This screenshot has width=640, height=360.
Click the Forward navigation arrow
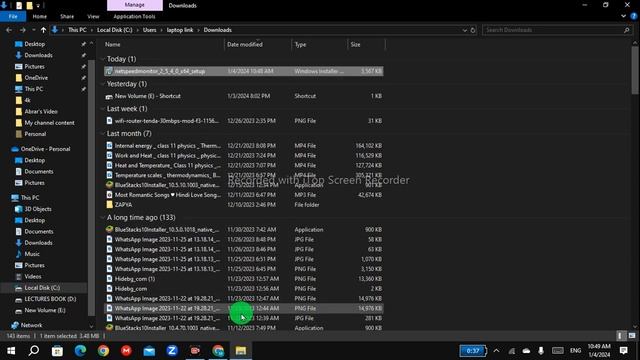(22, 30)
